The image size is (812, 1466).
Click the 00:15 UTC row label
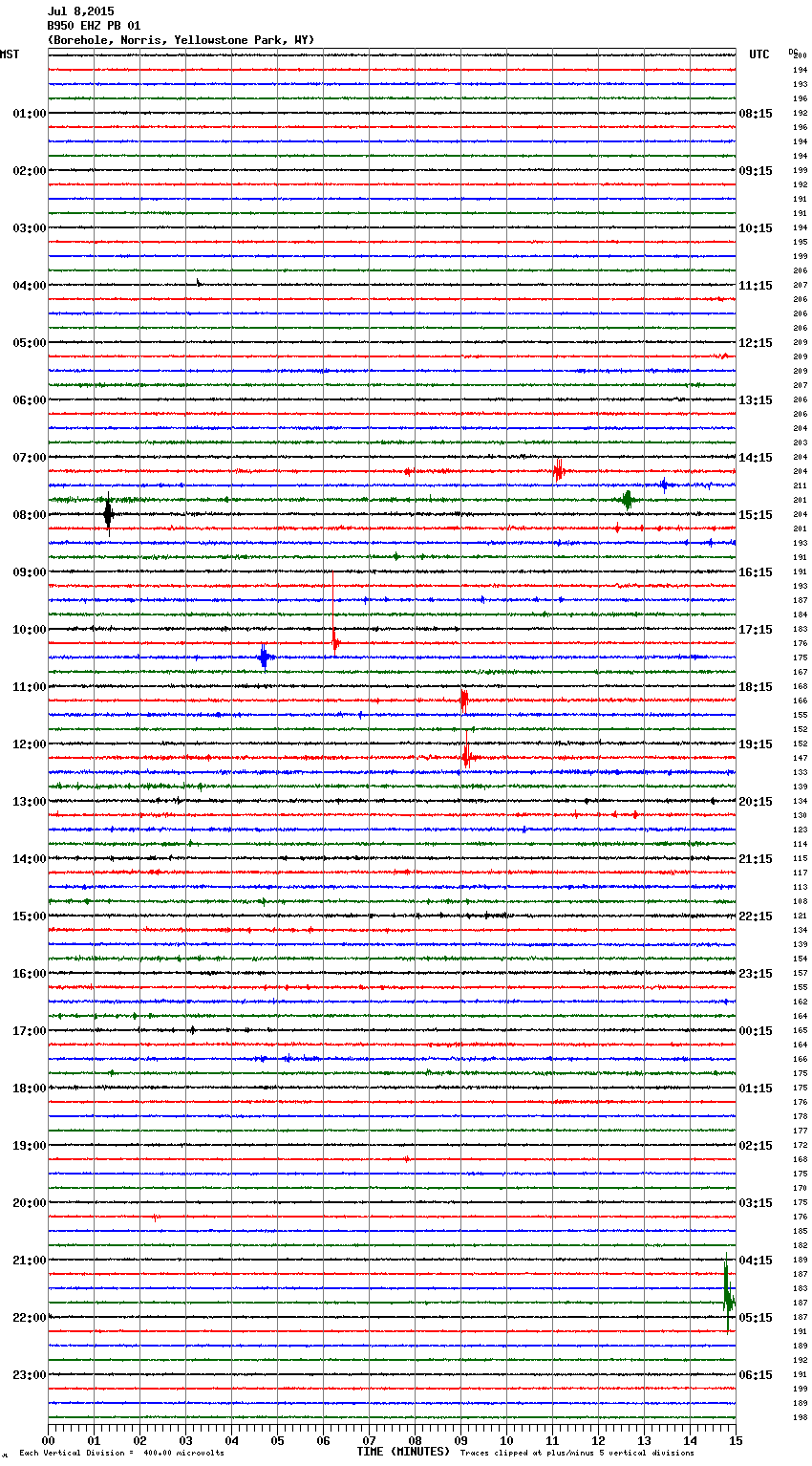756,1031
